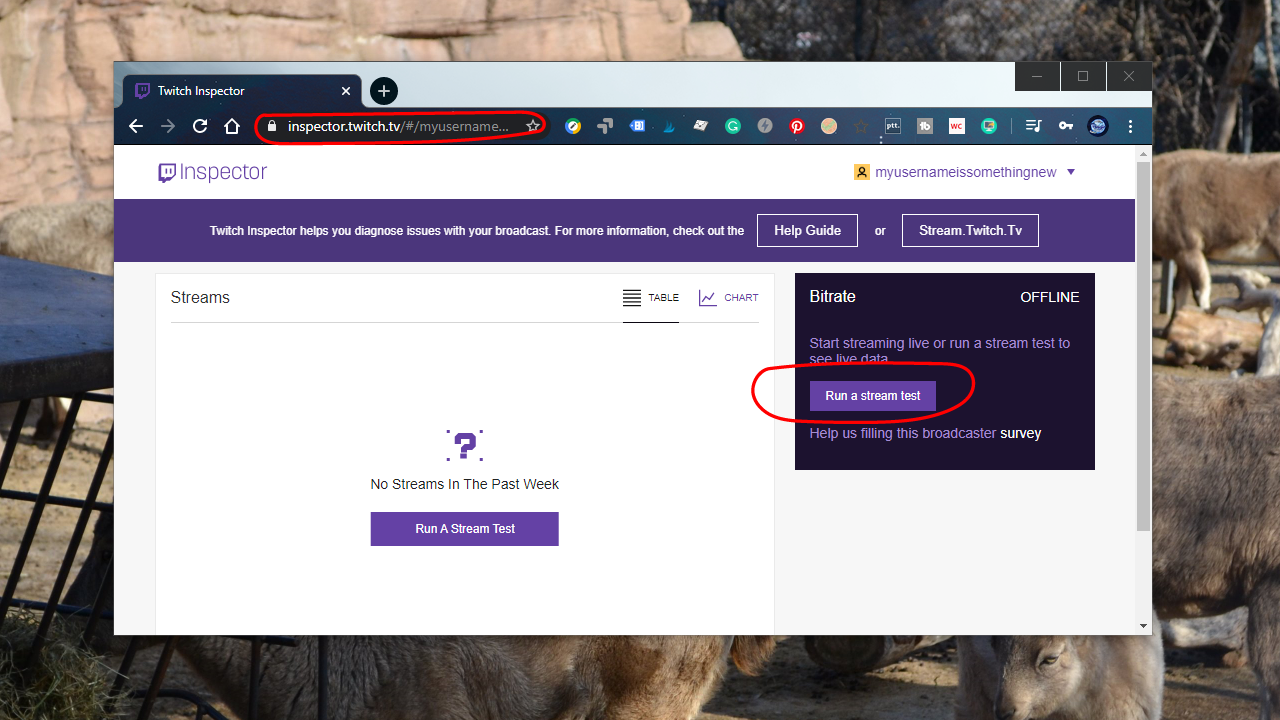Click the ptt. extension icon
The height and width of the screenshot is (720, 1280).
[893, 126]
